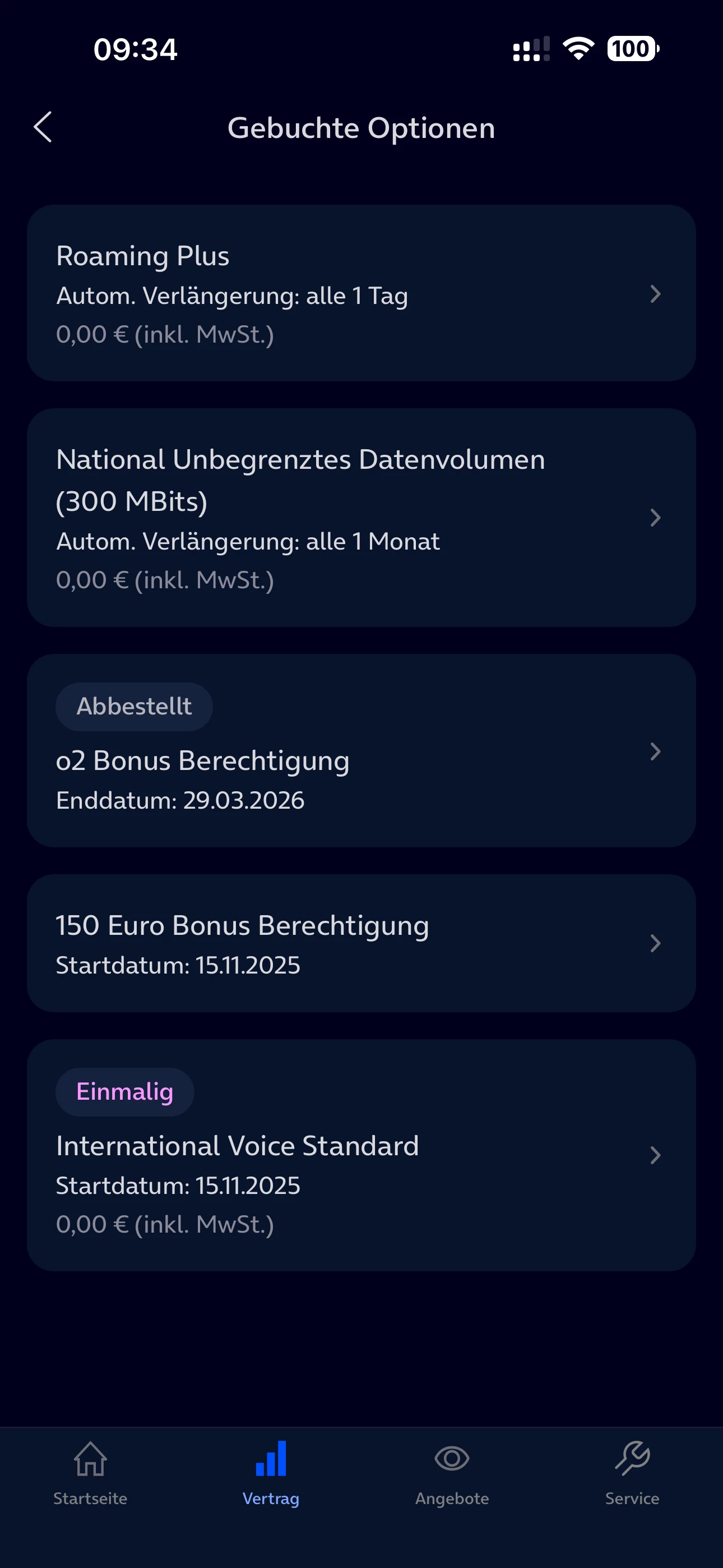Expand National Unbegrenztes Datenvolumen chevron
The height and width of the screenshot is (1568, 723).
tap(655, 518)
